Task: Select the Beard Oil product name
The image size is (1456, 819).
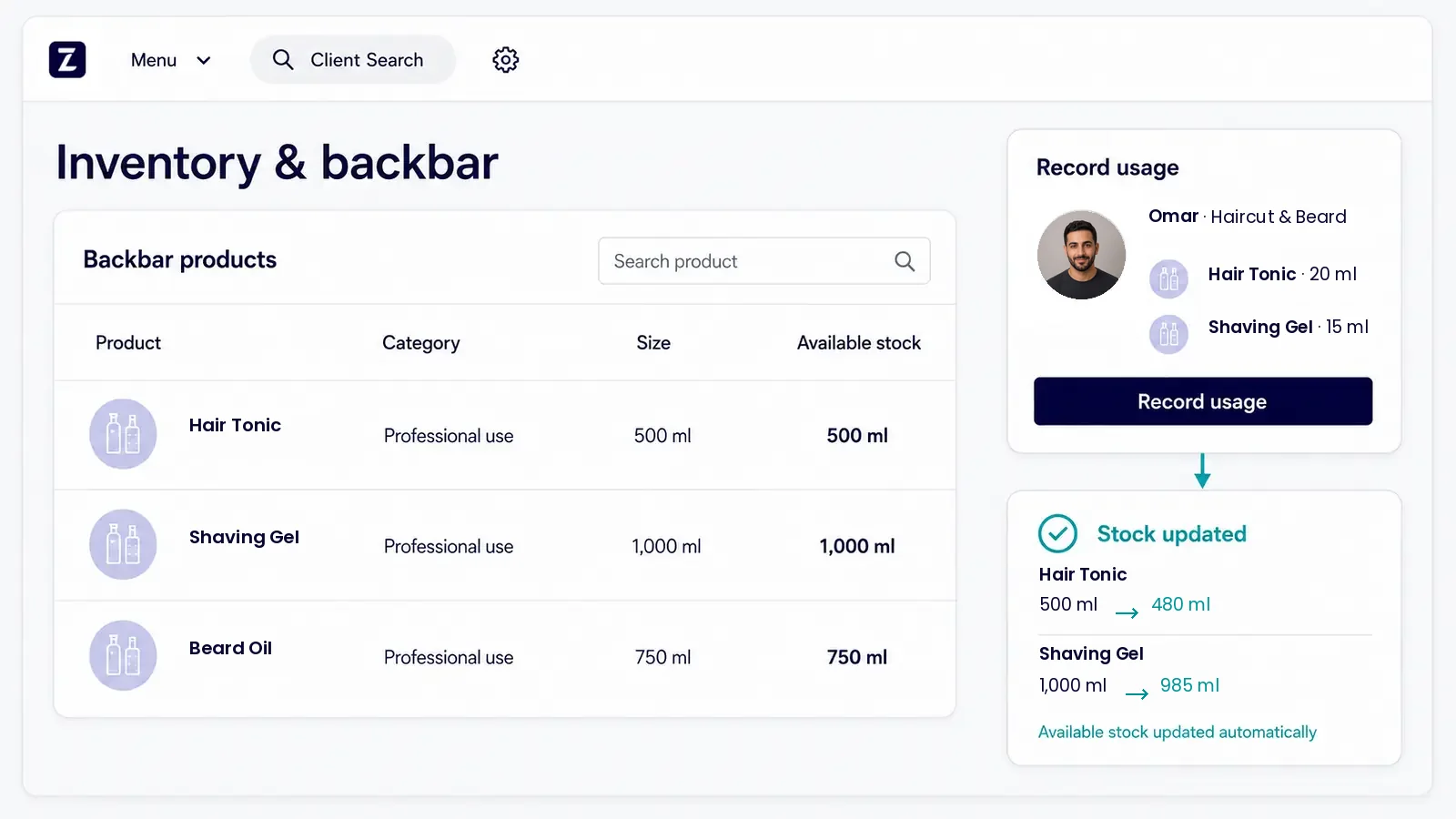Action: coord(230,648)
